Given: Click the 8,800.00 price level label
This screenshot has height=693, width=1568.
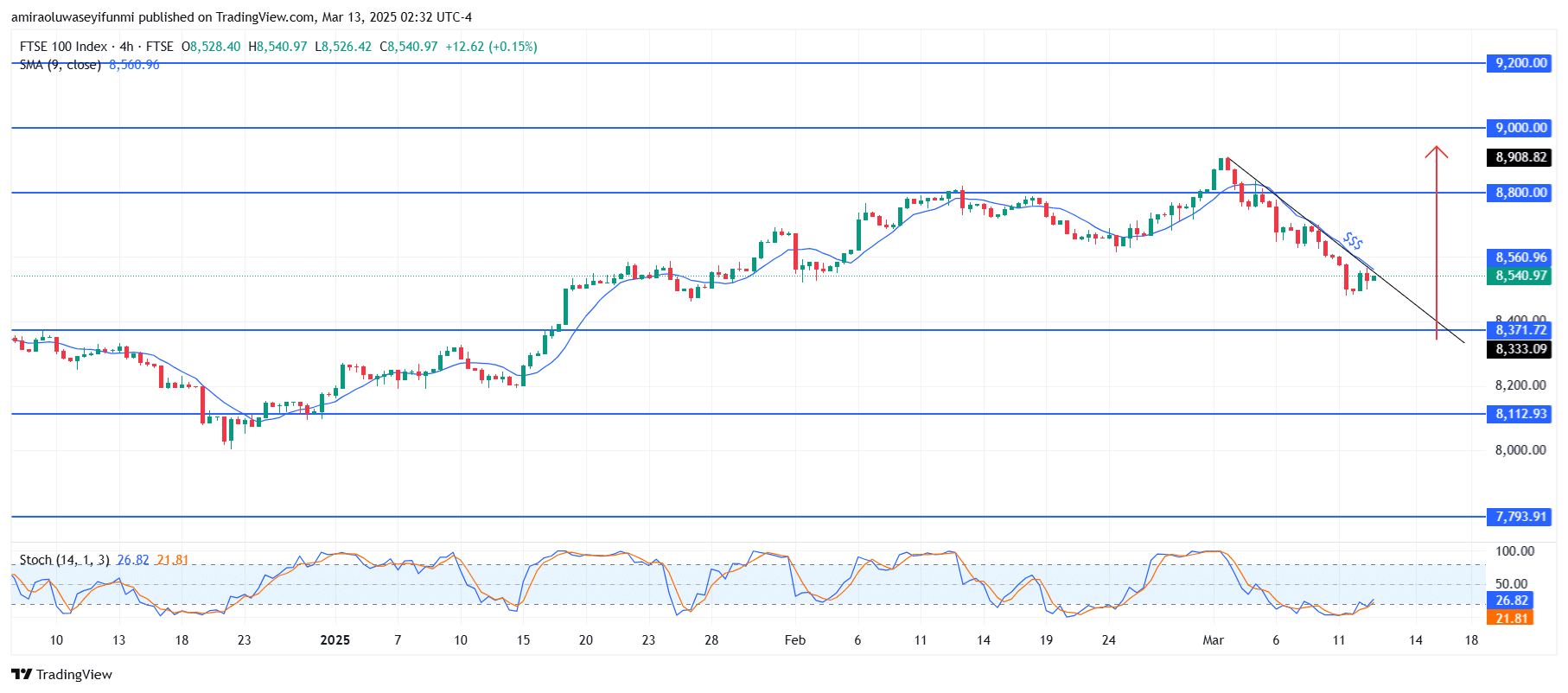Looking at the screenshot, I should pyautogui.click(x=1520, y=193).
